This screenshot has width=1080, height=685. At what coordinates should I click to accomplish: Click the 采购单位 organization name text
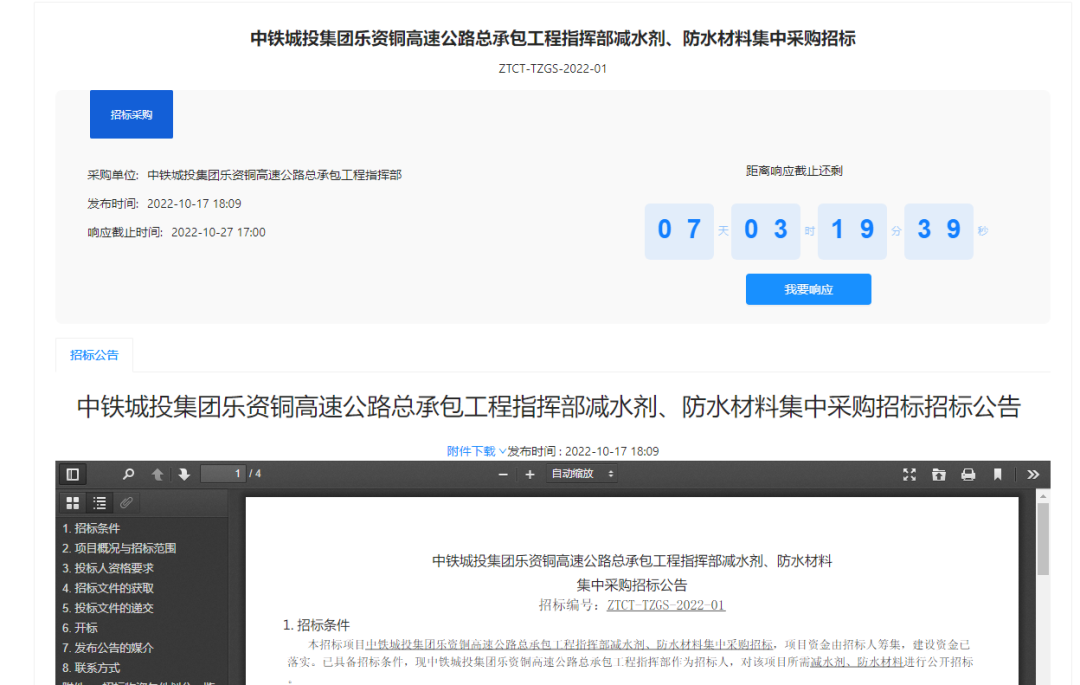[x=274, y=175]
